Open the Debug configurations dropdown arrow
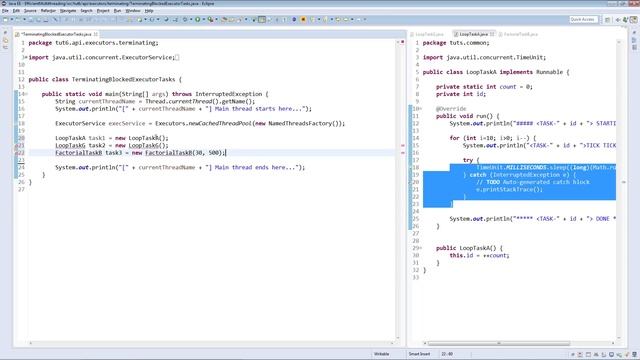The image size is (640, 360). coord(191,19)
